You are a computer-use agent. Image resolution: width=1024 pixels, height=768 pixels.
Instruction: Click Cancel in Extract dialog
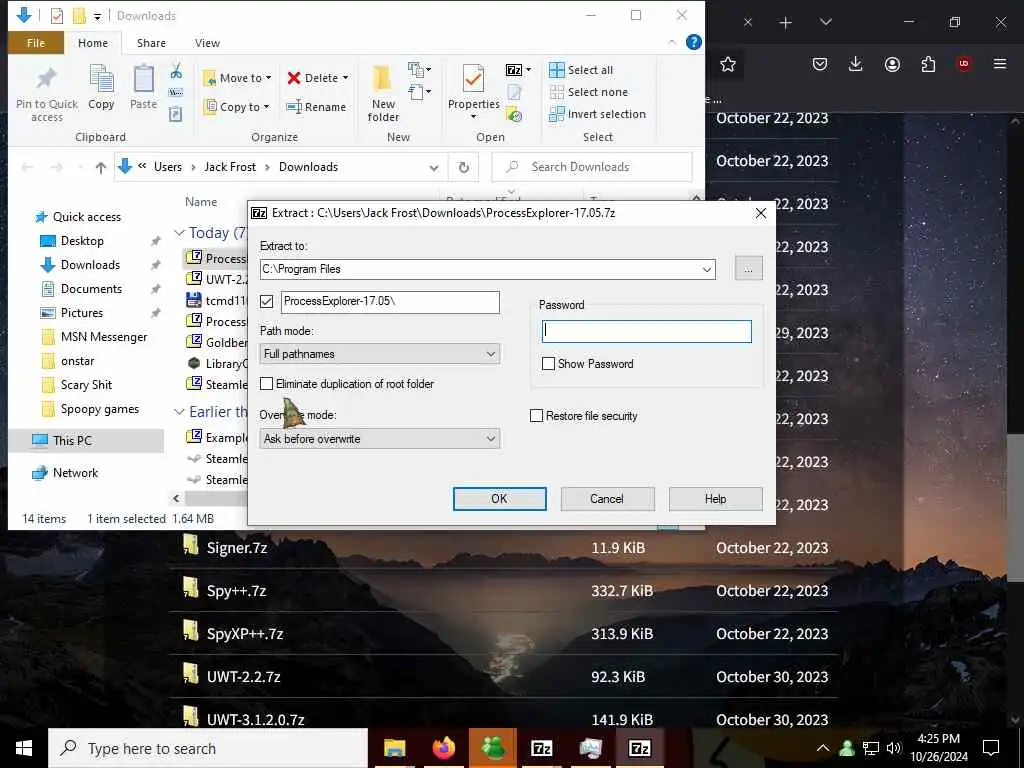click(x=607, y=499)
